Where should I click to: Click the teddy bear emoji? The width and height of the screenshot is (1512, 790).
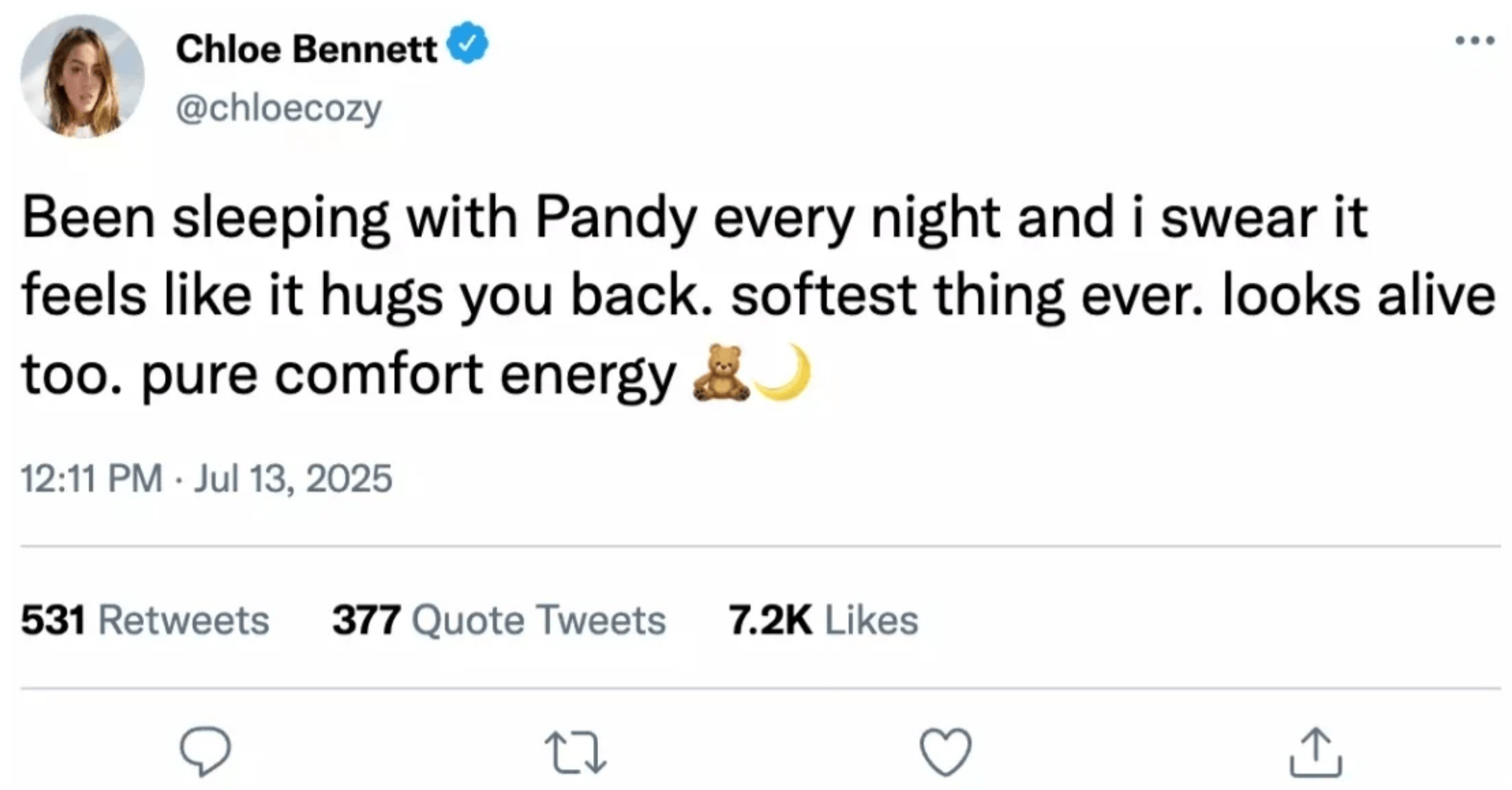[720, 374]
